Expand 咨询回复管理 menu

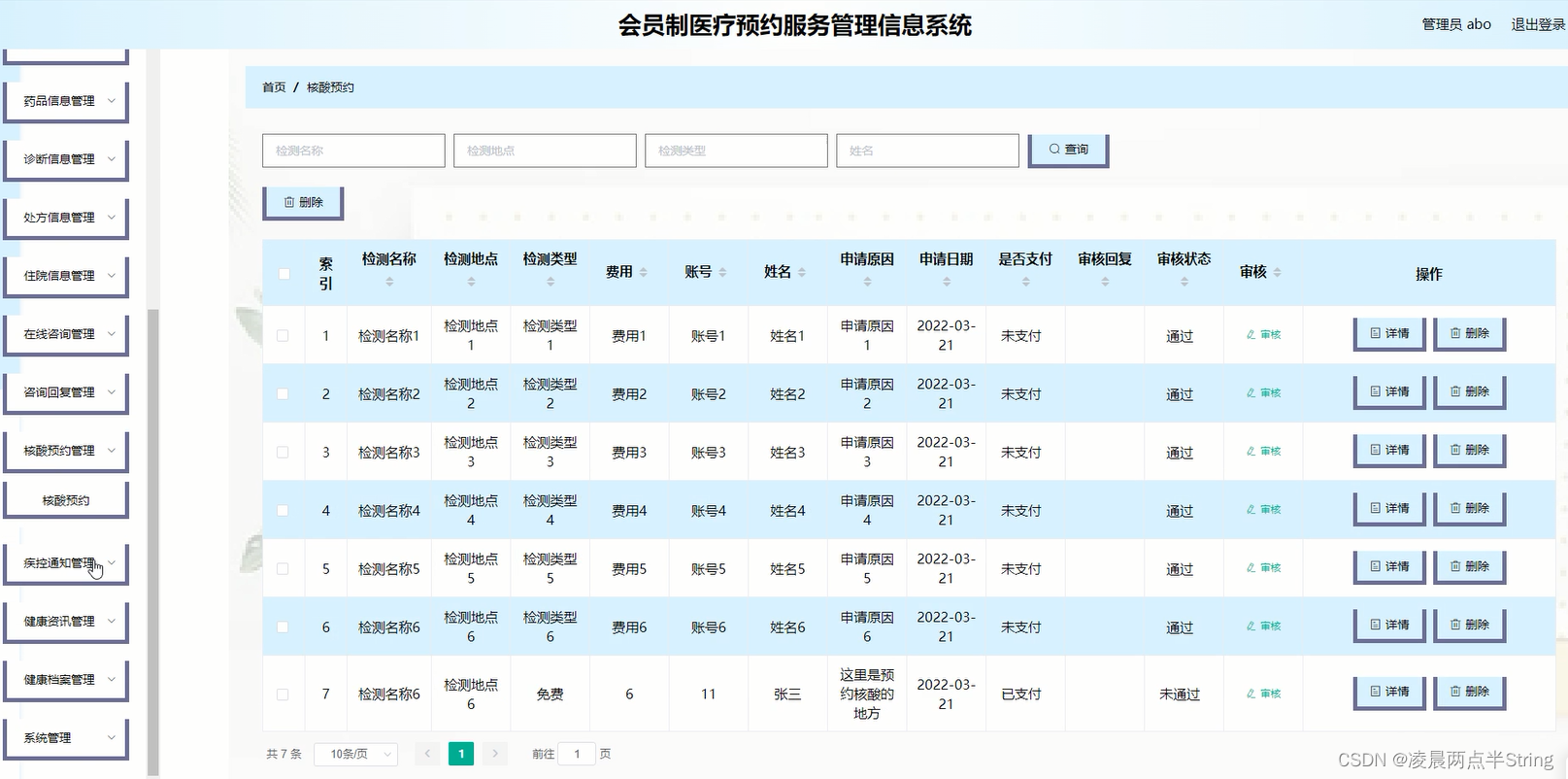[66, 392]
